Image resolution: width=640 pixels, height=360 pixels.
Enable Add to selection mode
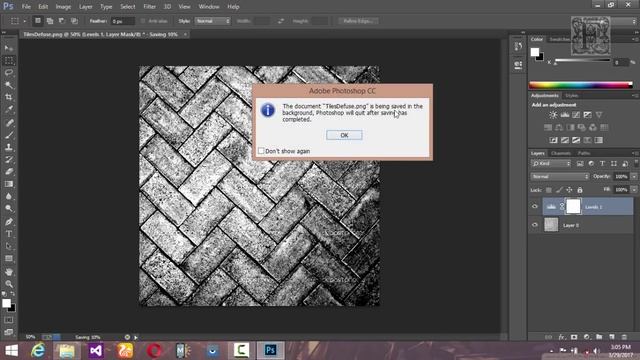pos(50,21)
